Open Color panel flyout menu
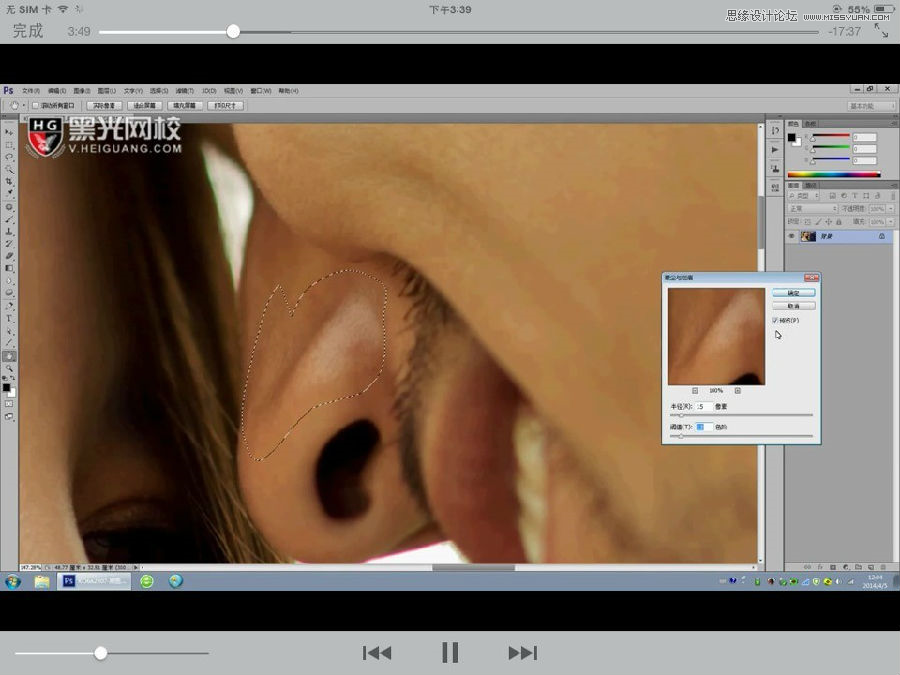This screenshot has height=675, width=900. click(894, 124)
